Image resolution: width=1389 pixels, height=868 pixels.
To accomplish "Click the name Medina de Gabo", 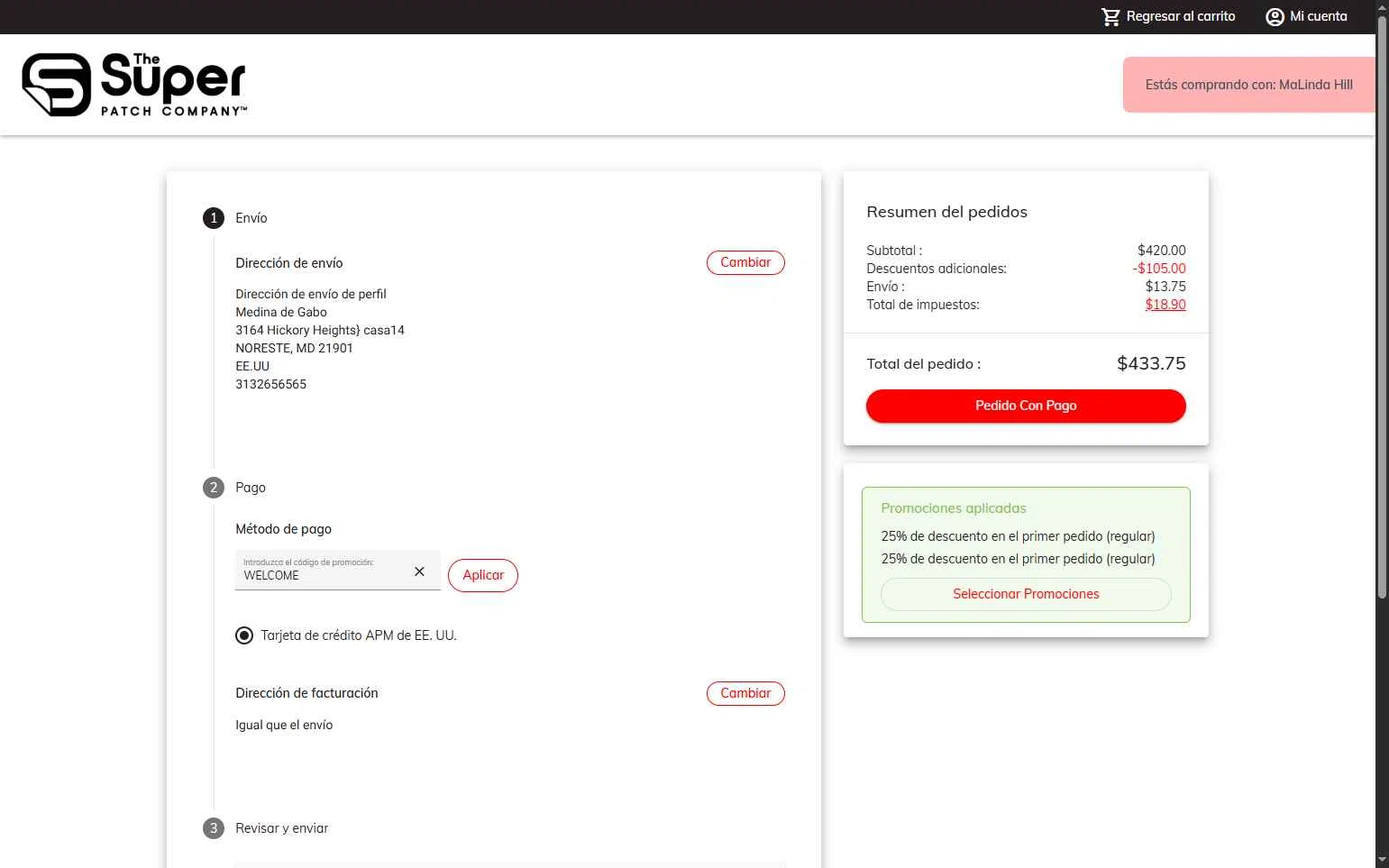I will coord(281,312).
